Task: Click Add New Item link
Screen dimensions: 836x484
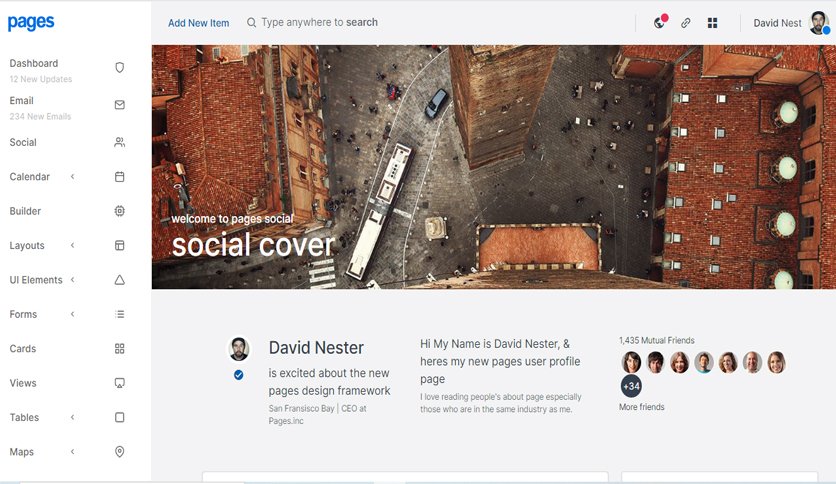Action: click(x=198, y=23)
